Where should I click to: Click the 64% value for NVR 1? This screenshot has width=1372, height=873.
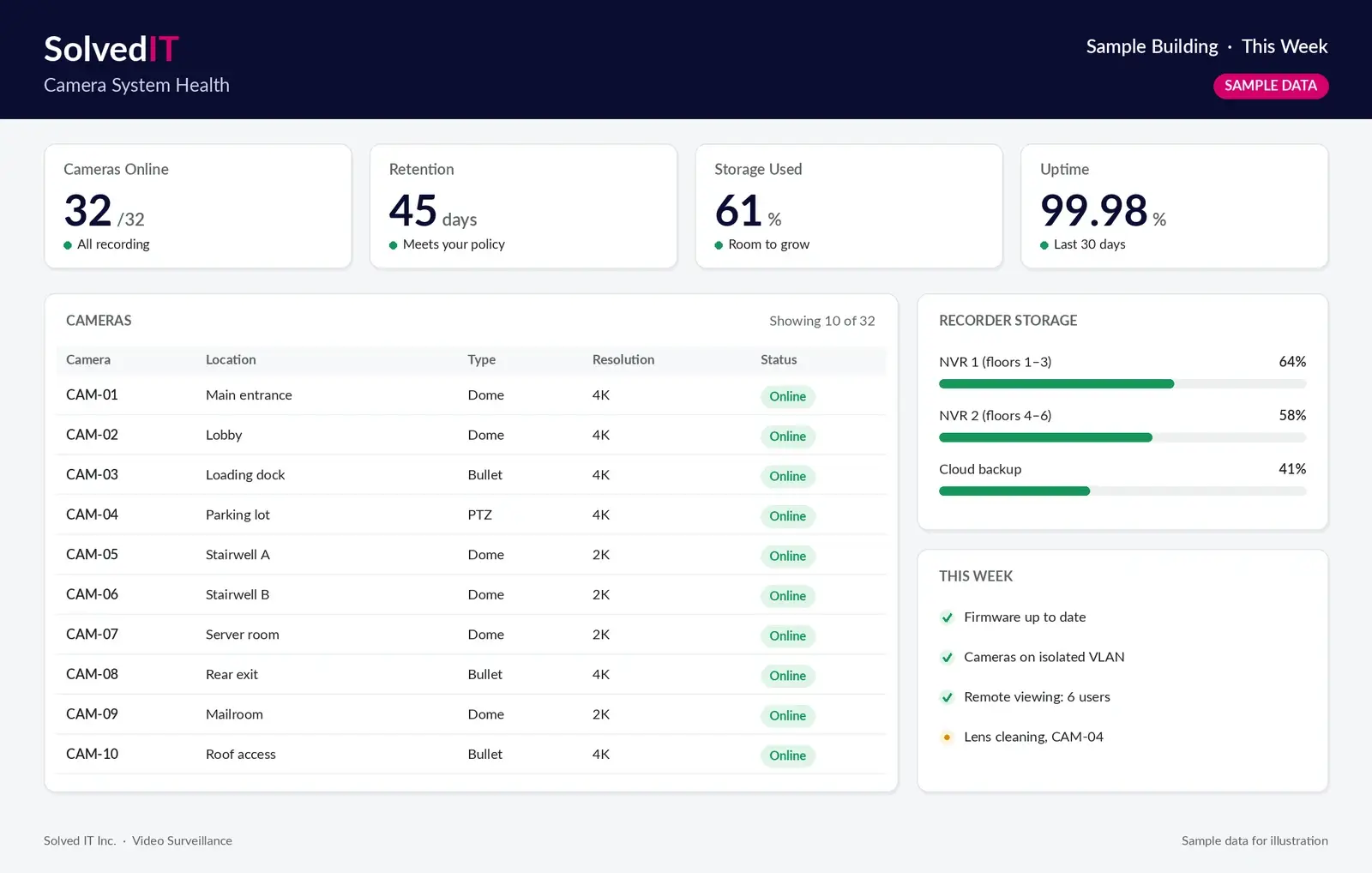(1292, 362)
